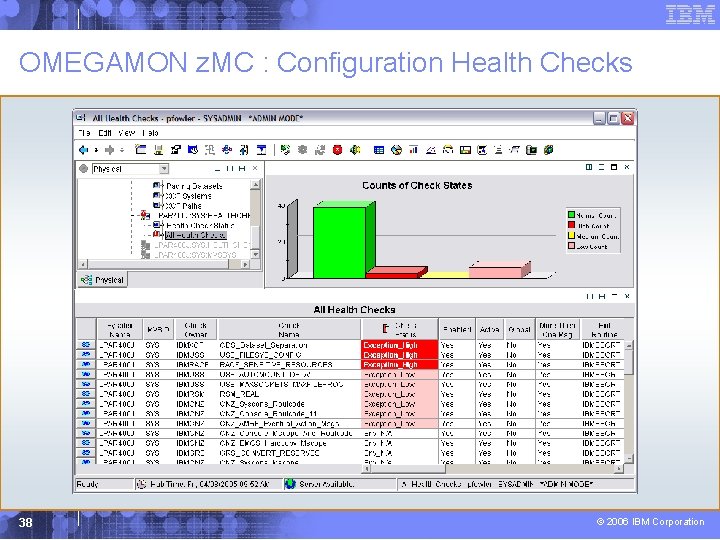
Task: Select Health Check Status tree item
Action: tap(200, 225)
